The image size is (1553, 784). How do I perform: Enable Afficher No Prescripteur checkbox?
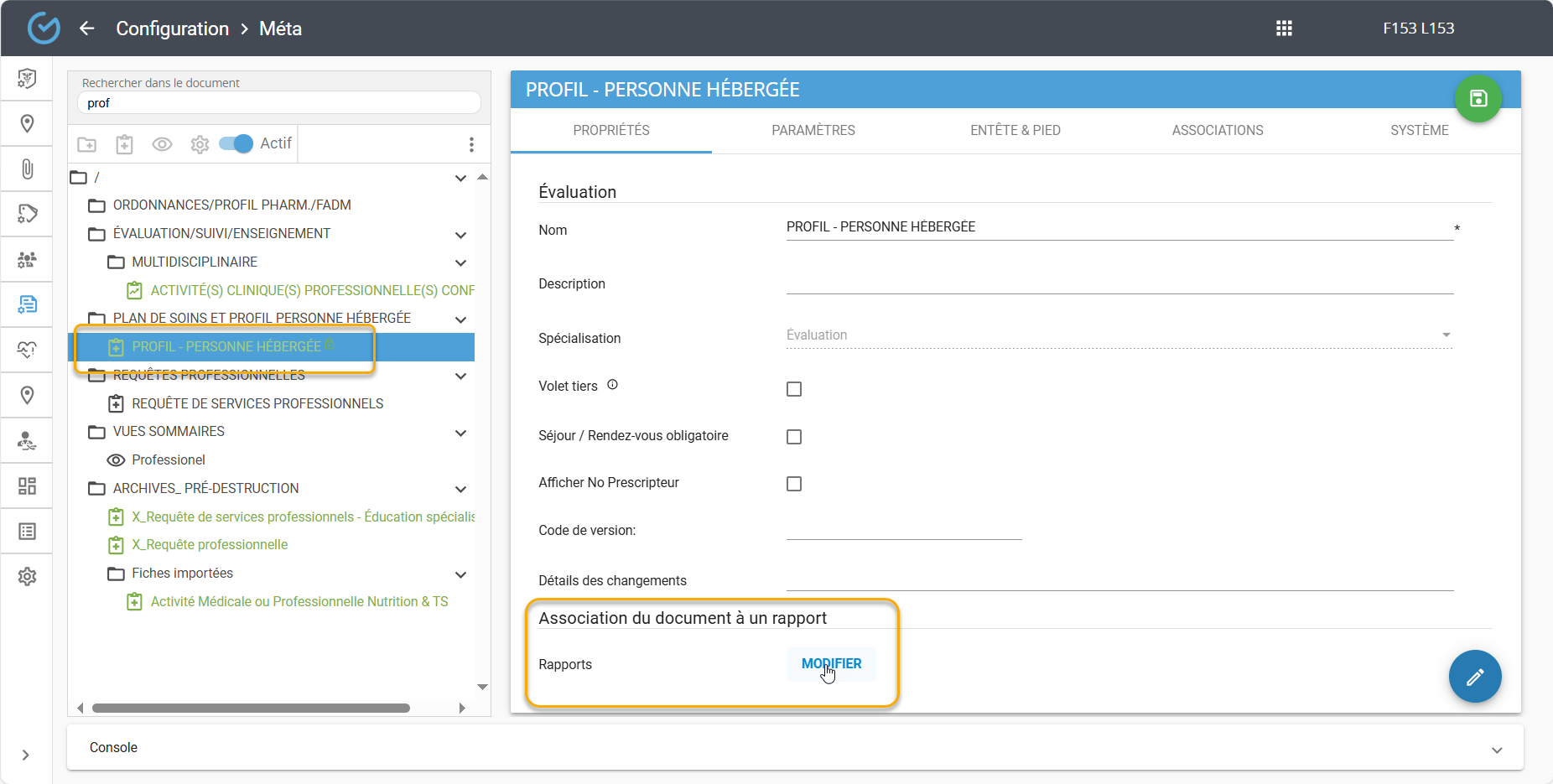tap(793, 484)
